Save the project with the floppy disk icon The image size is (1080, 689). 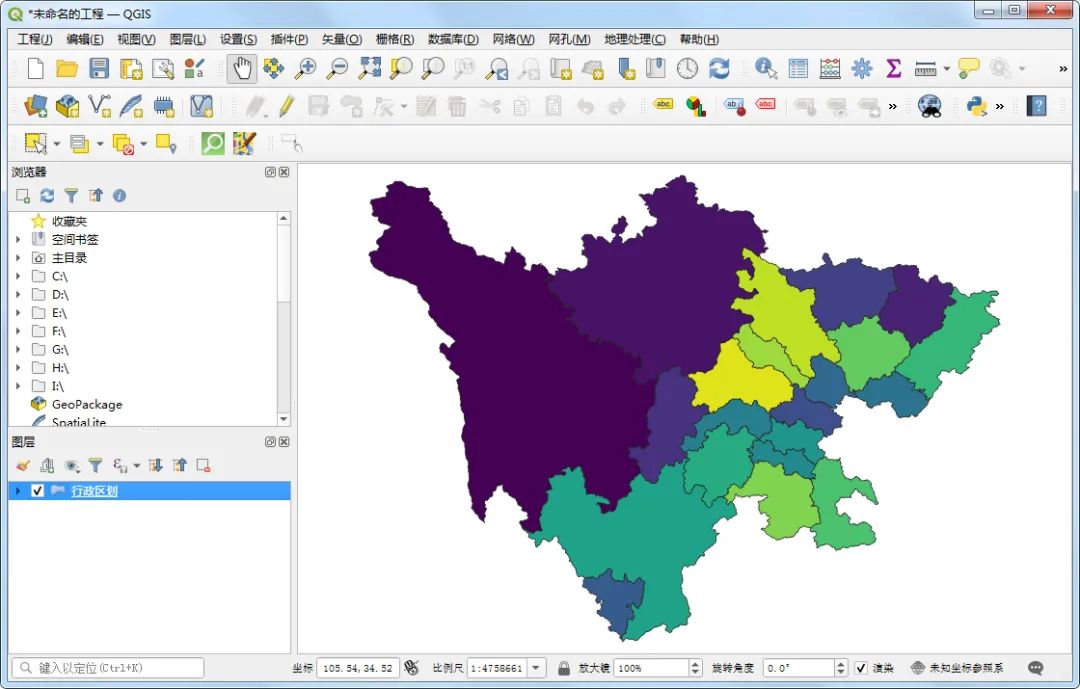point(99,68)
